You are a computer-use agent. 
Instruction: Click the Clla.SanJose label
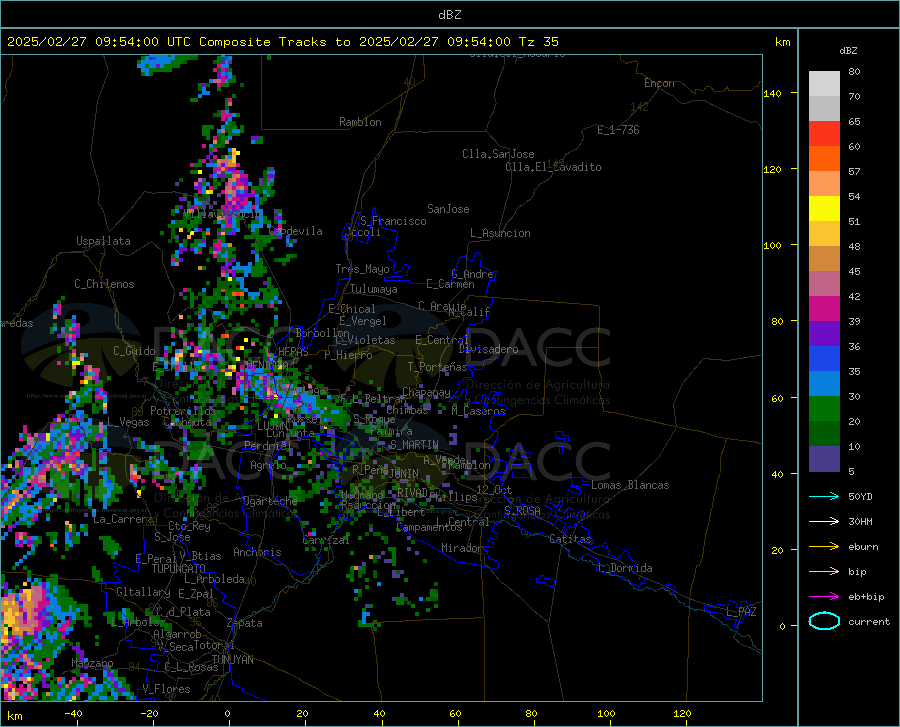pyautogui.click(x=498, y=154)
